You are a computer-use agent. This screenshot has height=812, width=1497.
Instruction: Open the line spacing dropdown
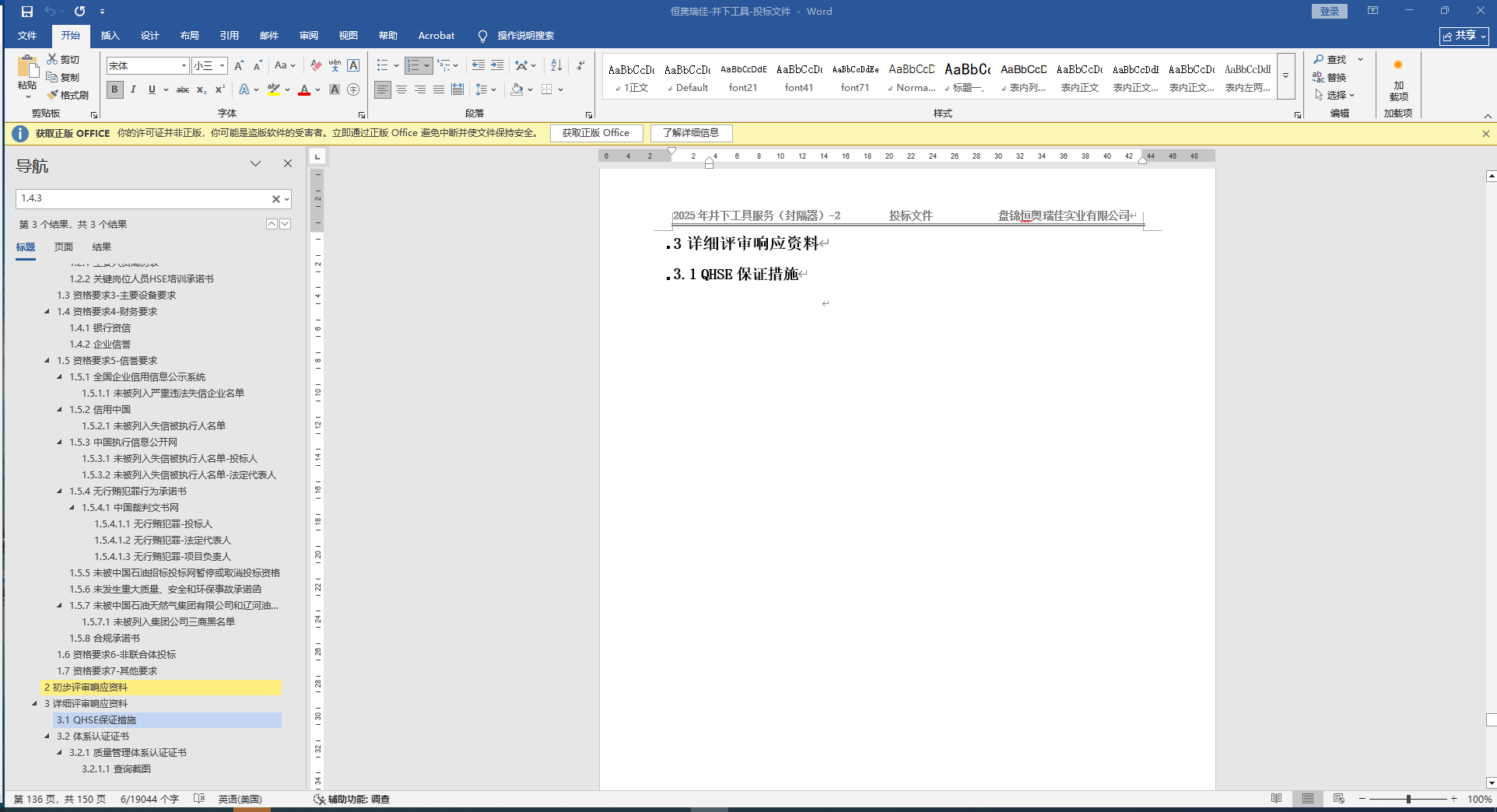pos(486,89)
